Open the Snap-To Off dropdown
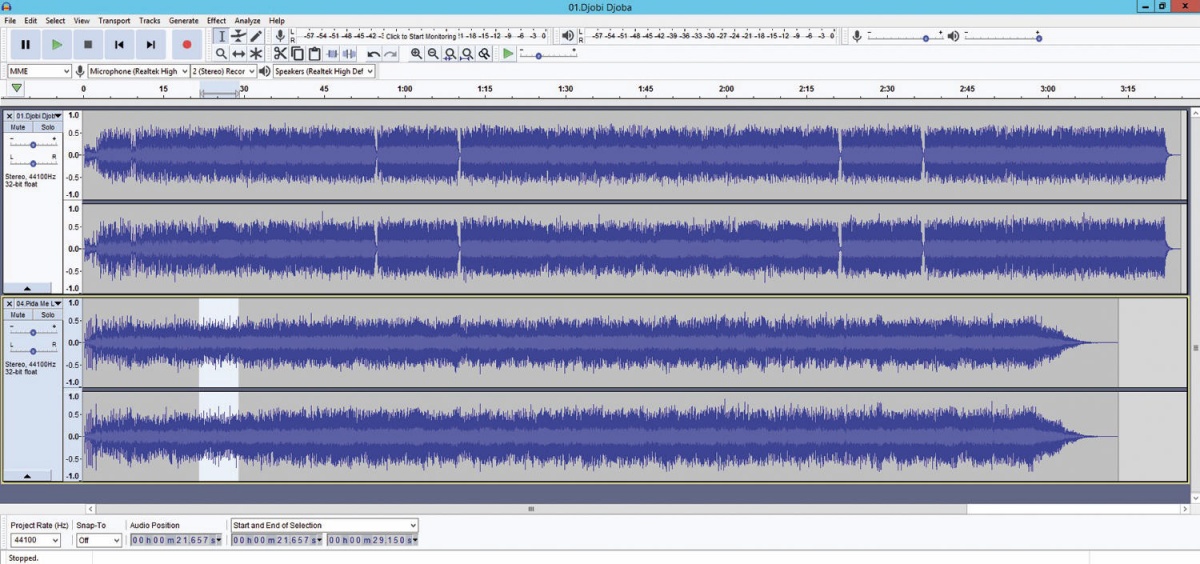Screen dimensions: 1200x564 point(99,540)
